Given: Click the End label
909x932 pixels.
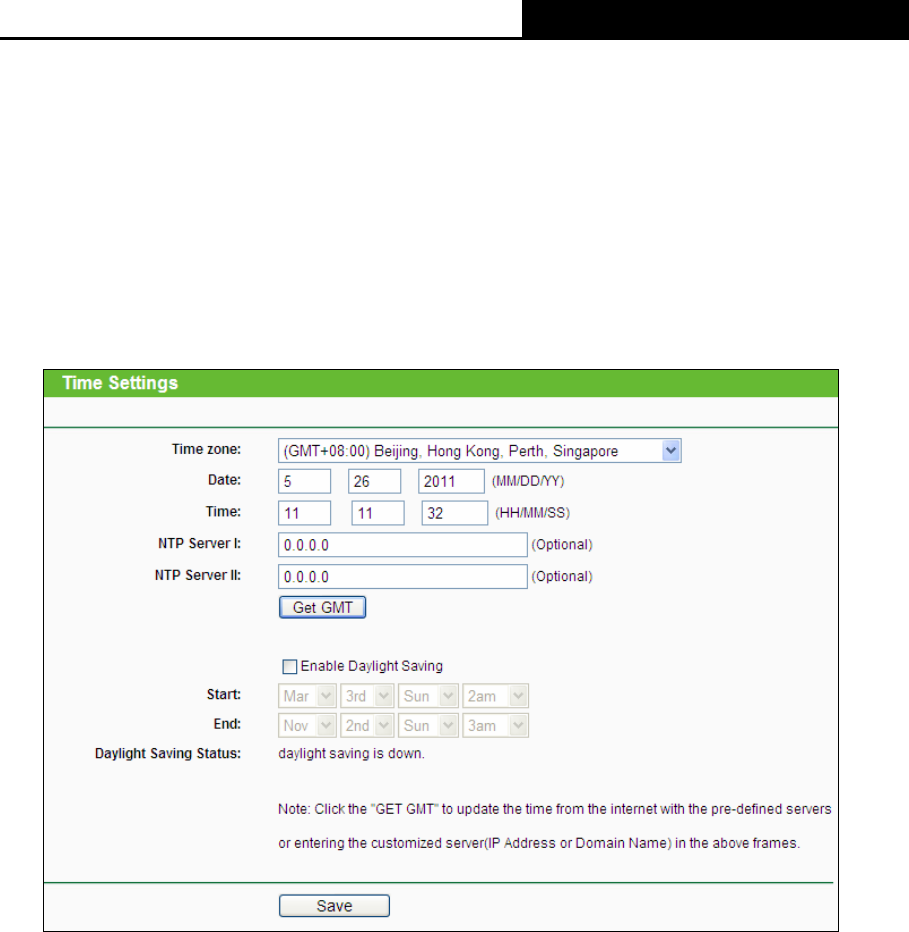Looking at the screenshot, I should (227, 724).
